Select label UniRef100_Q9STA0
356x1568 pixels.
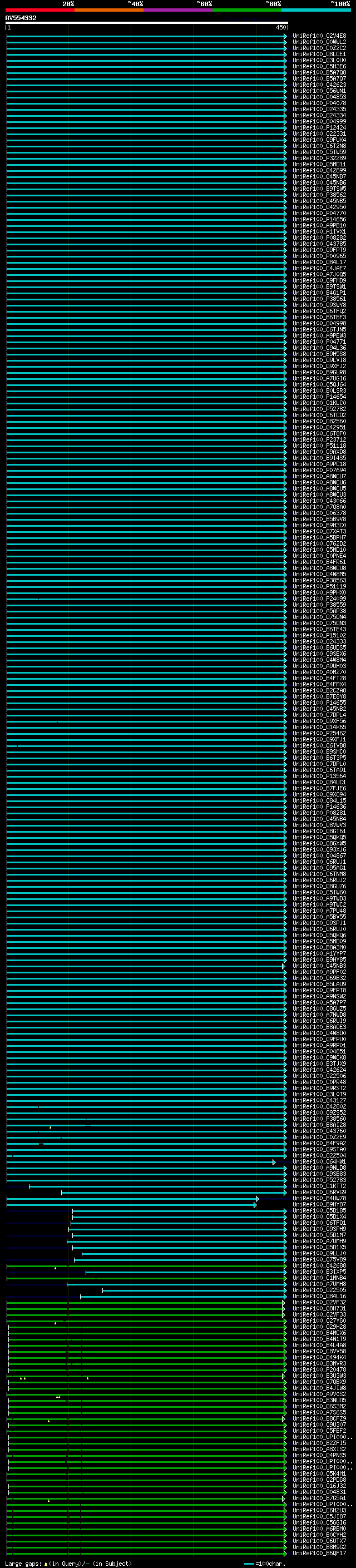[x=319, y=1150]
